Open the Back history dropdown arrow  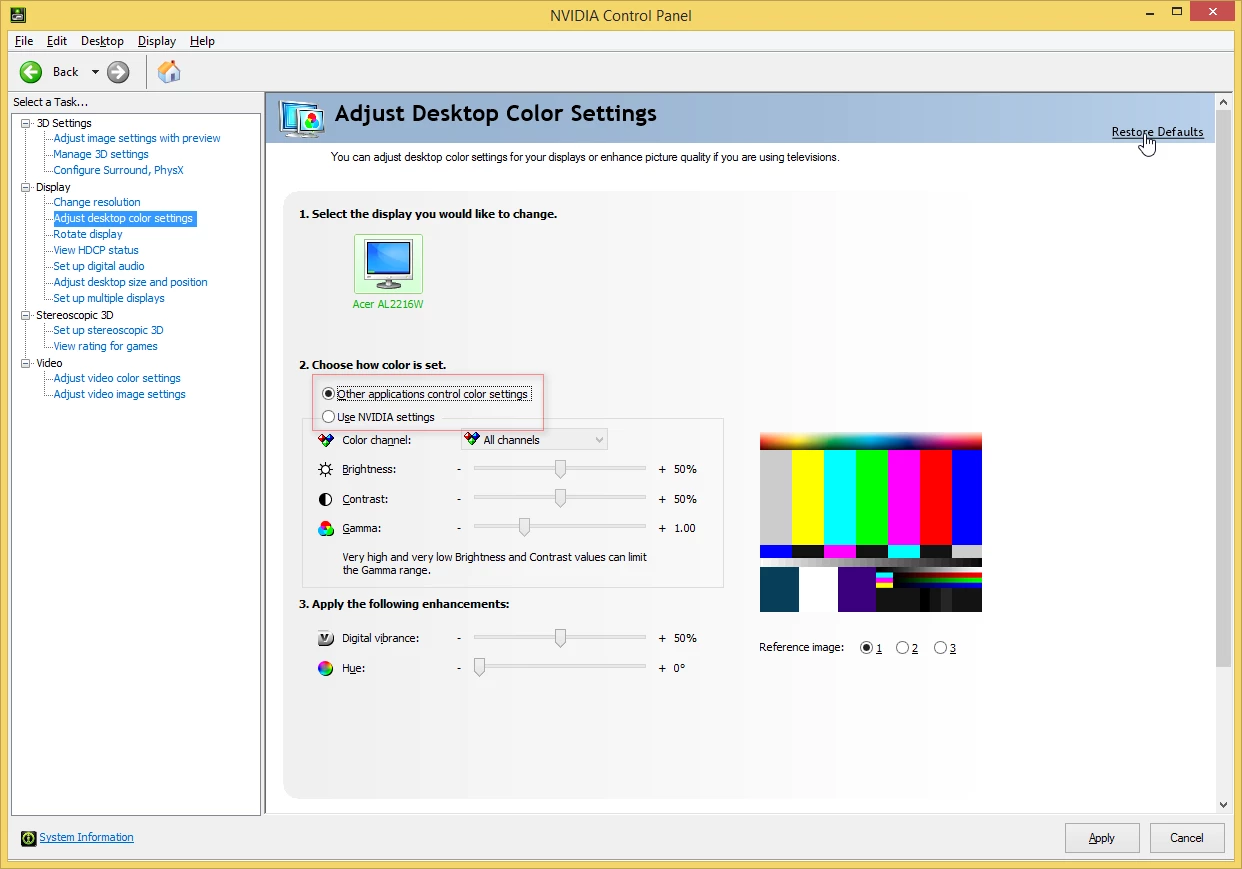pos(95,72)
